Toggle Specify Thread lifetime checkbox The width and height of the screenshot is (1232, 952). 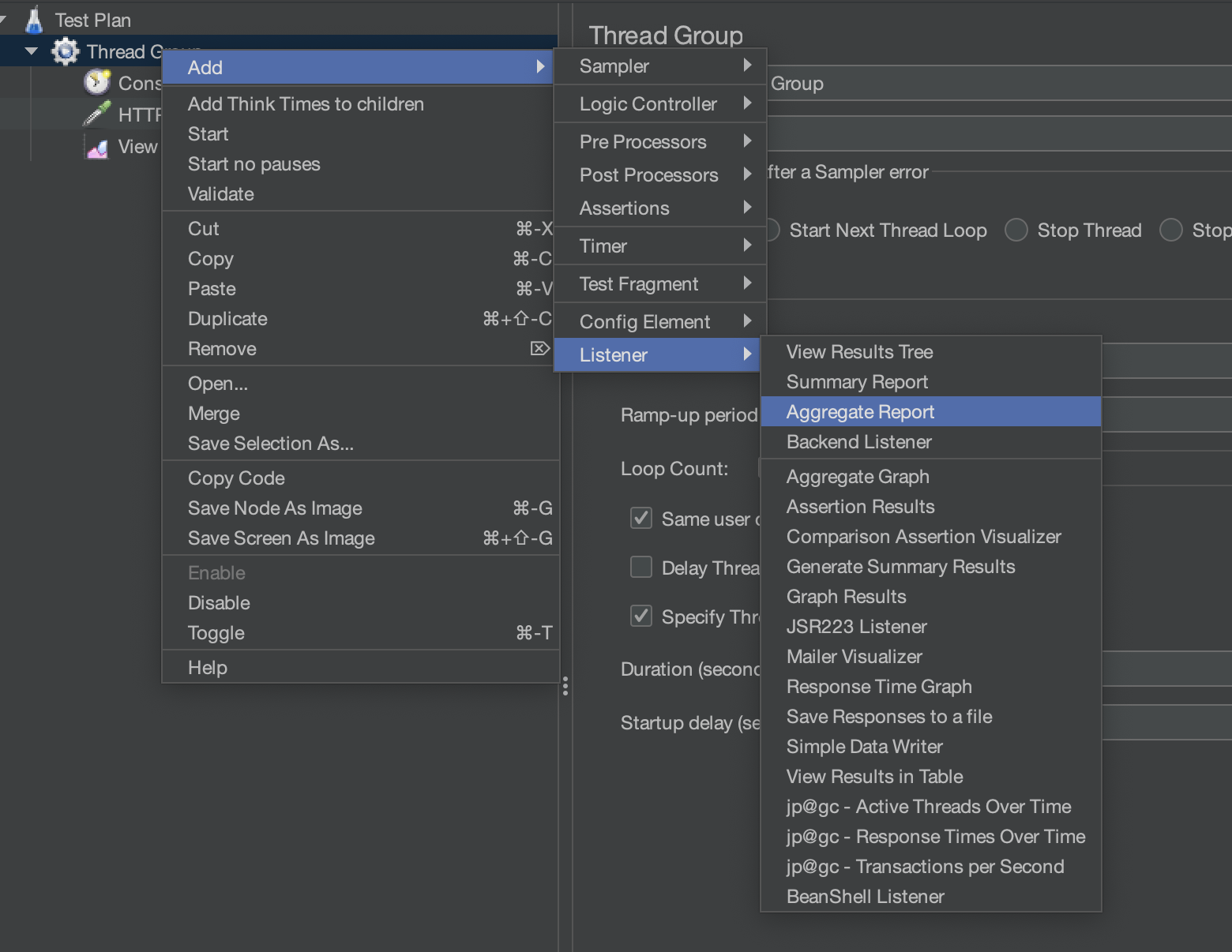(641, 617)
